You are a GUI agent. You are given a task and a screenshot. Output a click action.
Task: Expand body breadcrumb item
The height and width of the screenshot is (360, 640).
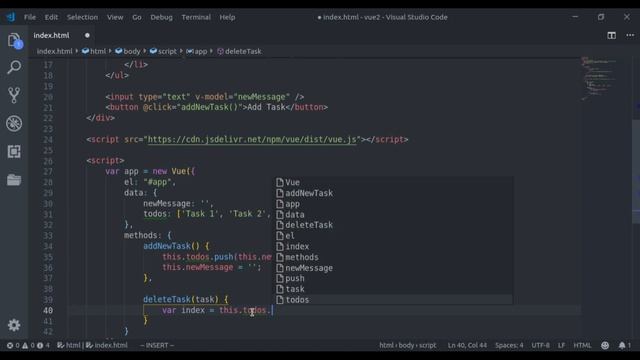[x=128, y=51]
